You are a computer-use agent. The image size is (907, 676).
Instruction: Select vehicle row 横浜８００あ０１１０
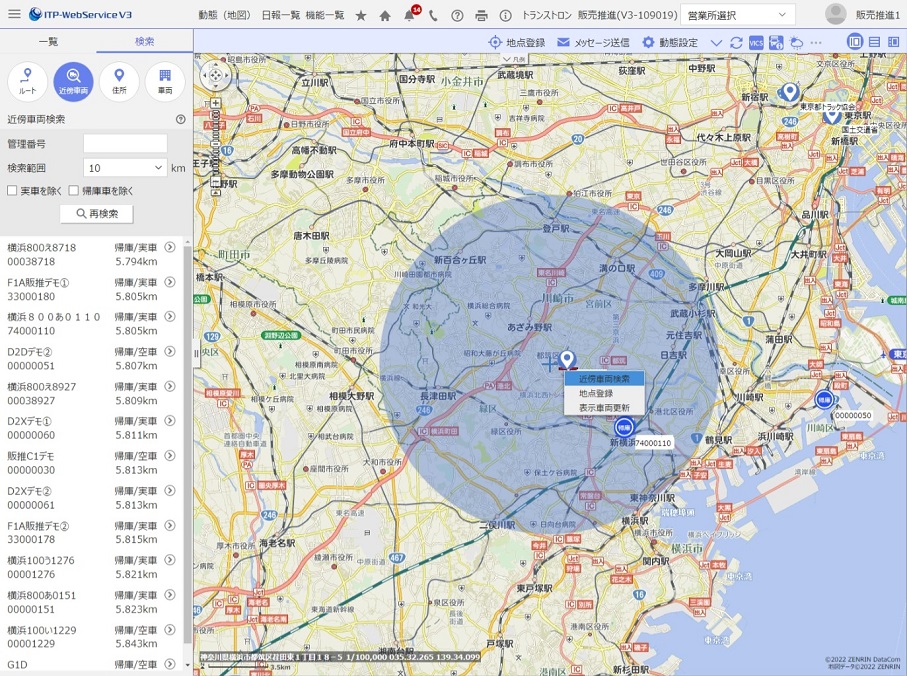(91, 324)
